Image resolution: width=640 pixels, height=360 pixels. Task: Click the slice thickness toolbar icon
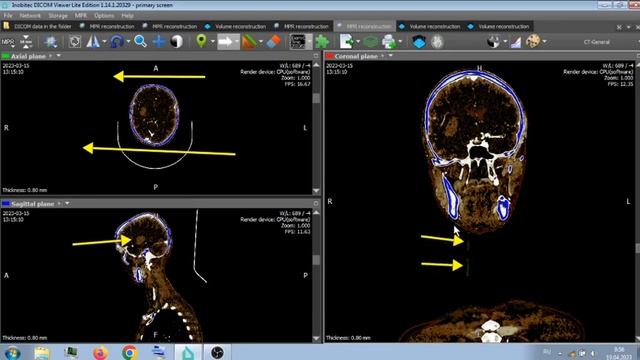click(x=26, y=42)
